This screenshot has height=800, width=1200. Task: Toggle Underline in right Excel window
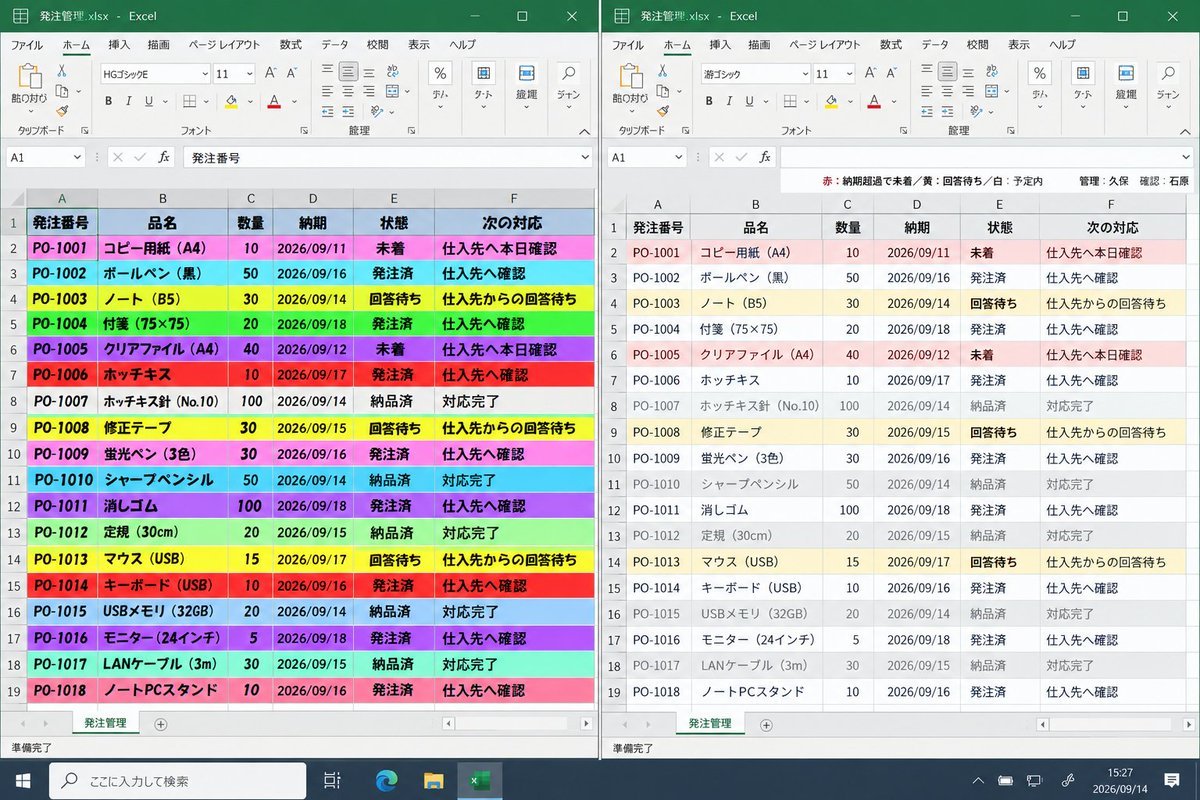(x=749, y=101)
